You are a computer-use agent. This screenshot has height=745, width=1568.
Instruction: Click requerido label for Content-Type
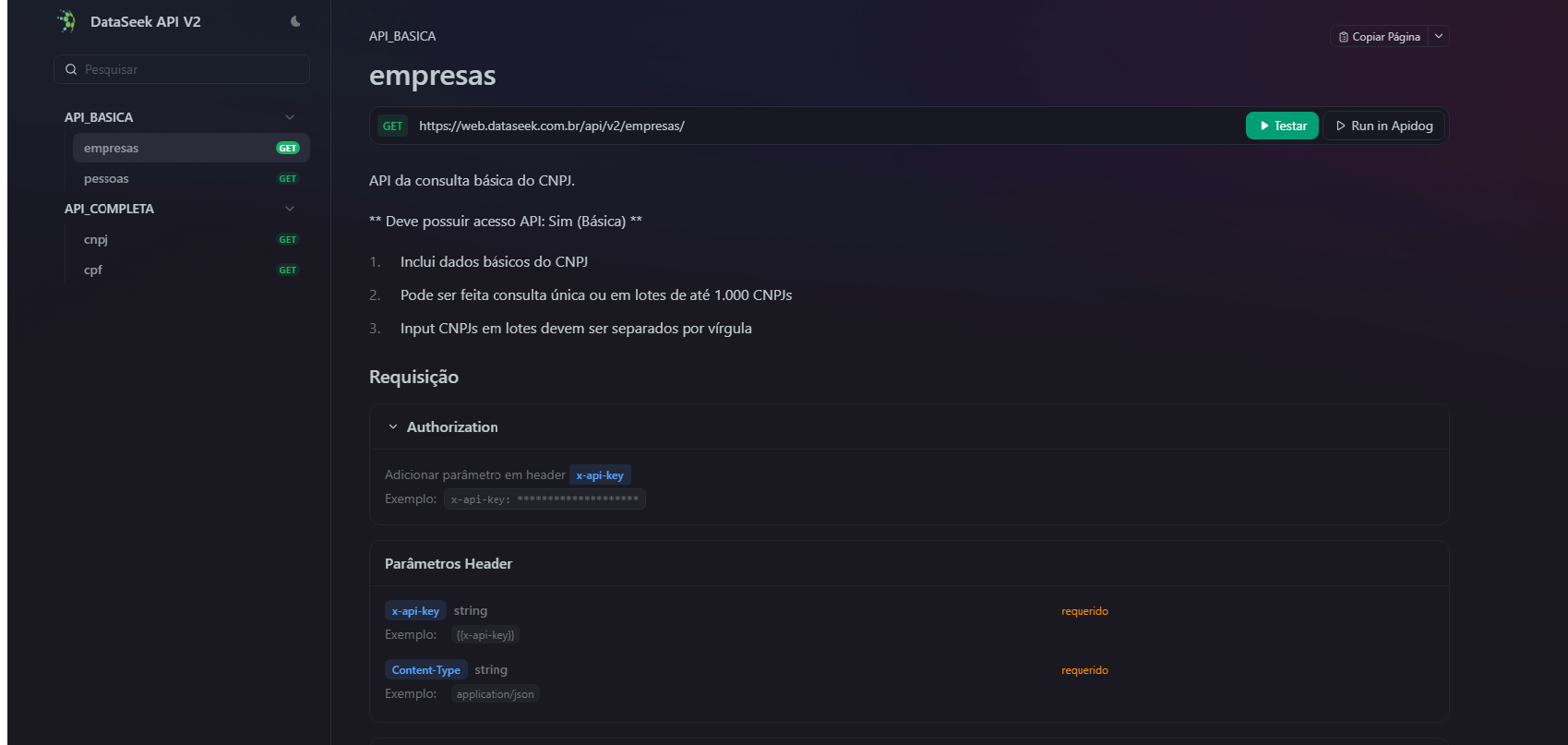click(1084, 670)
